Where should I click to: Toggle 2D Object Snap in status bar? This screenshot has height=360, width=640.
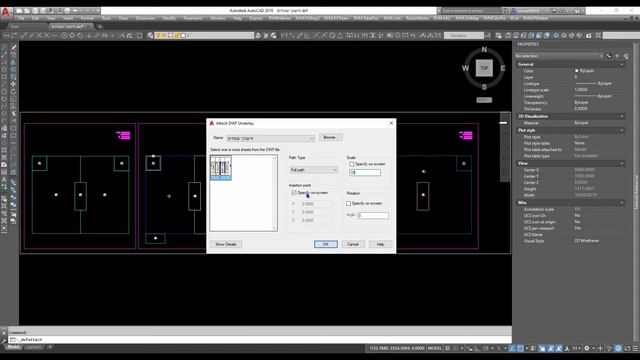point(520,348)
